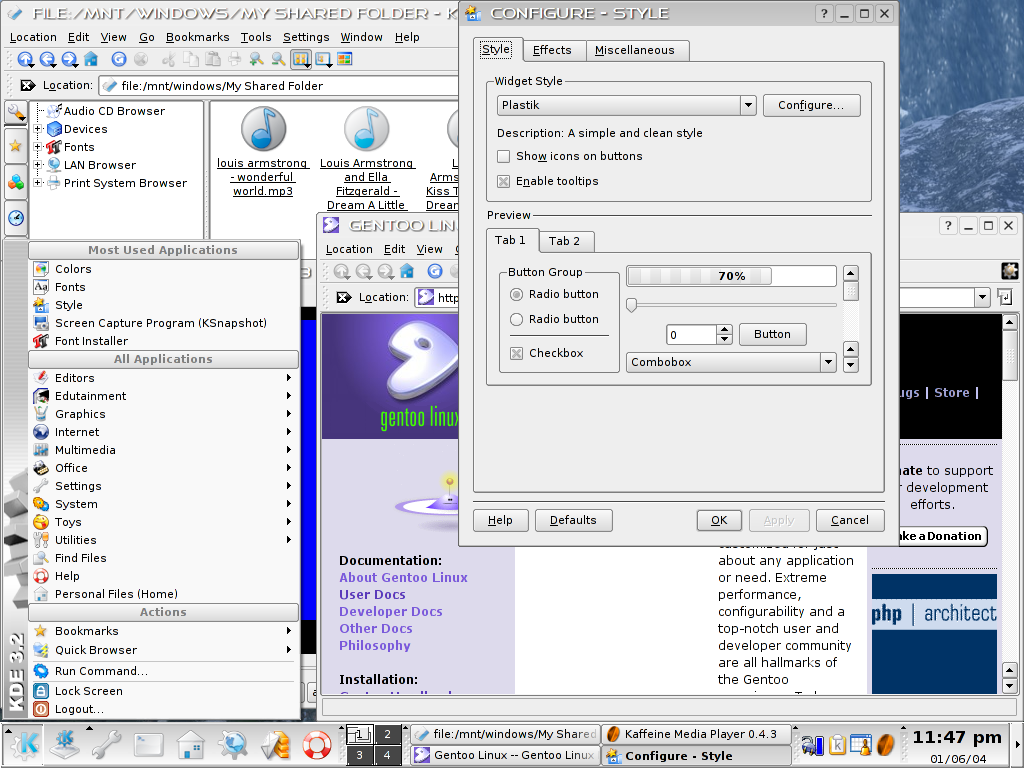Expand Fonts tree node in sidebar
The height and width of the screenshot is (768, 1024).
tap(38, 147)
